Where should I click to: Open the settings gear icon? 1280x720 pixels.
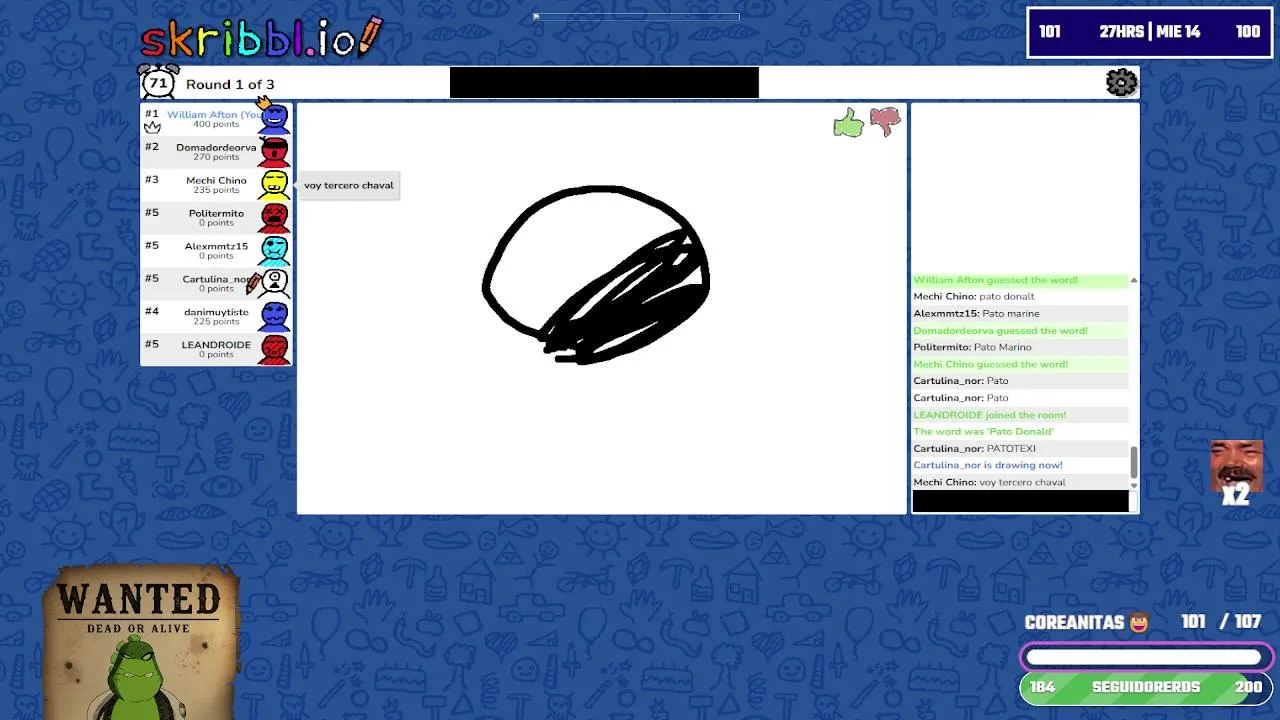pos(1122,82)
